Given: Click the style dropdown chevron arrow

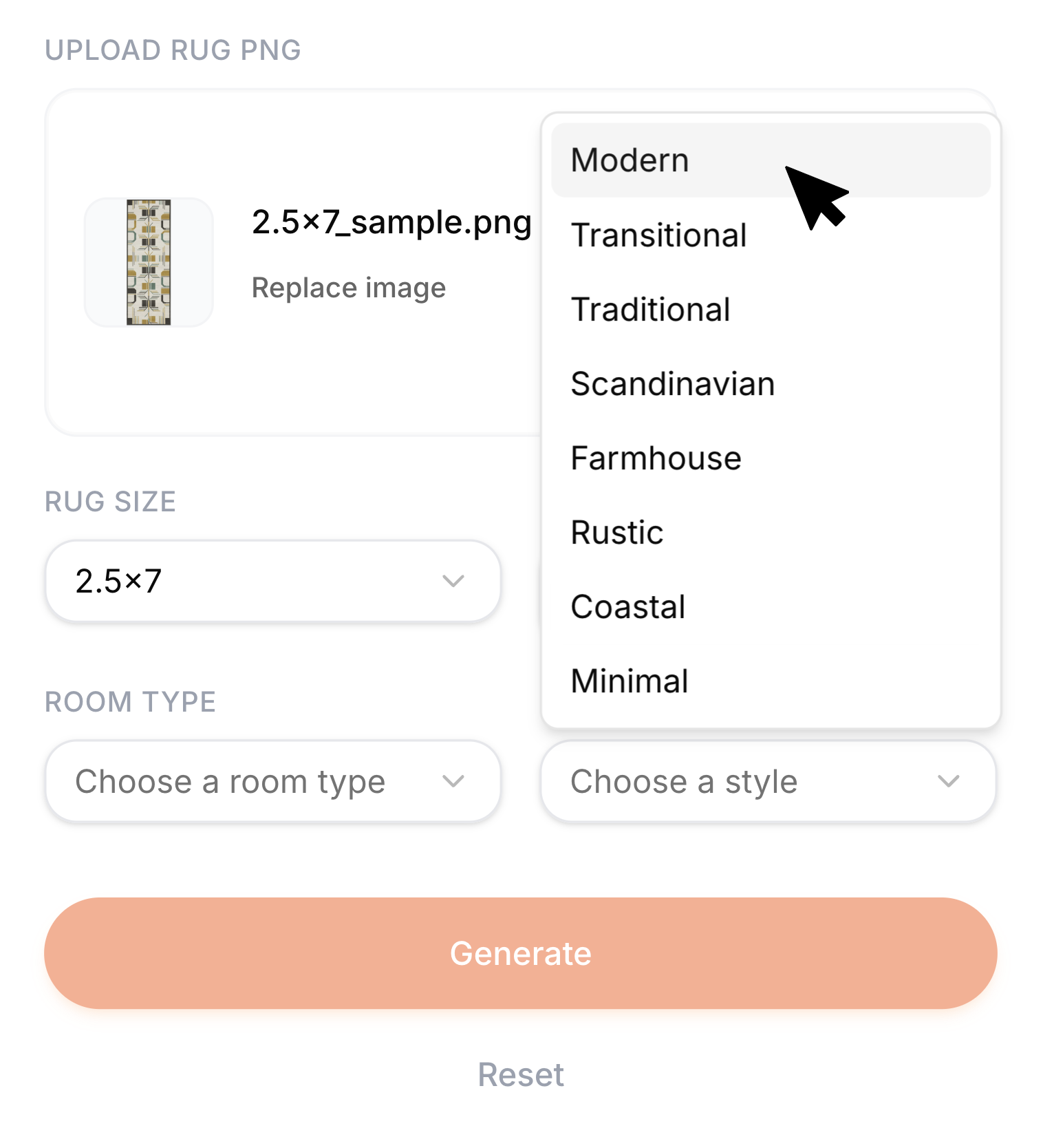Looking at the screenshot, I should pos(949,782).
